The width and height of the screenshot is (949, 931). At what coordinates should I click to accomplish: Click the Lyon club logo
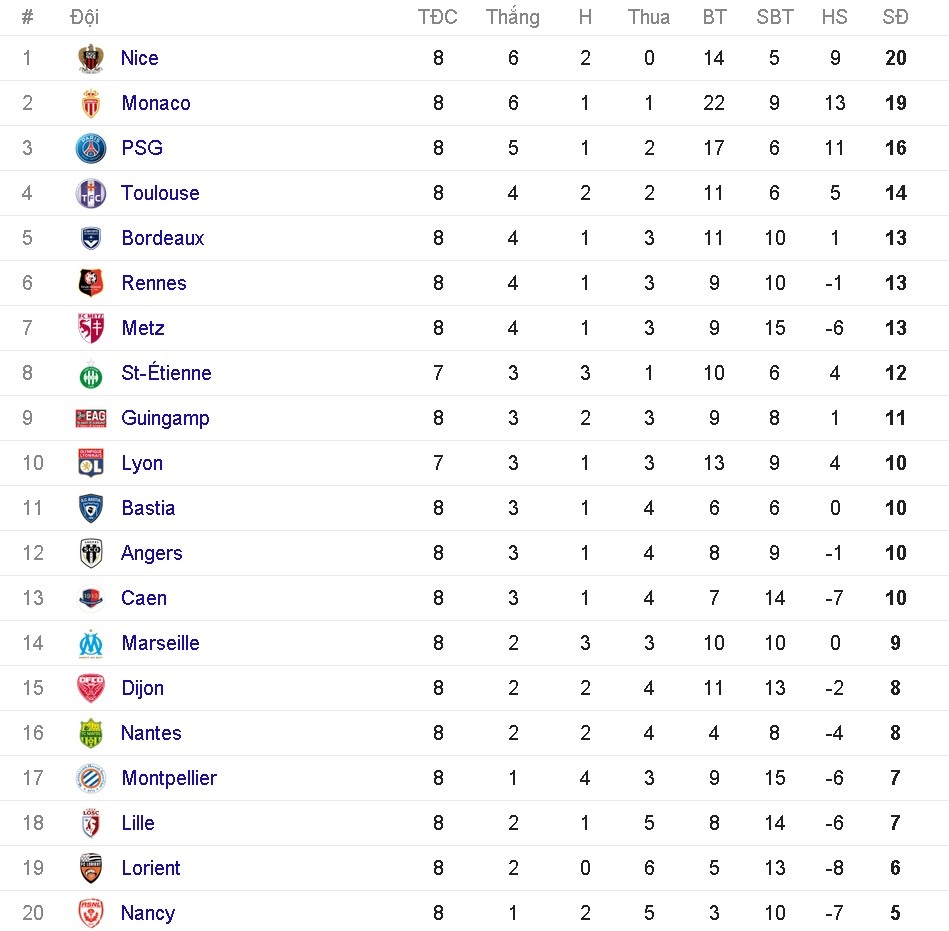coord(91,463)
